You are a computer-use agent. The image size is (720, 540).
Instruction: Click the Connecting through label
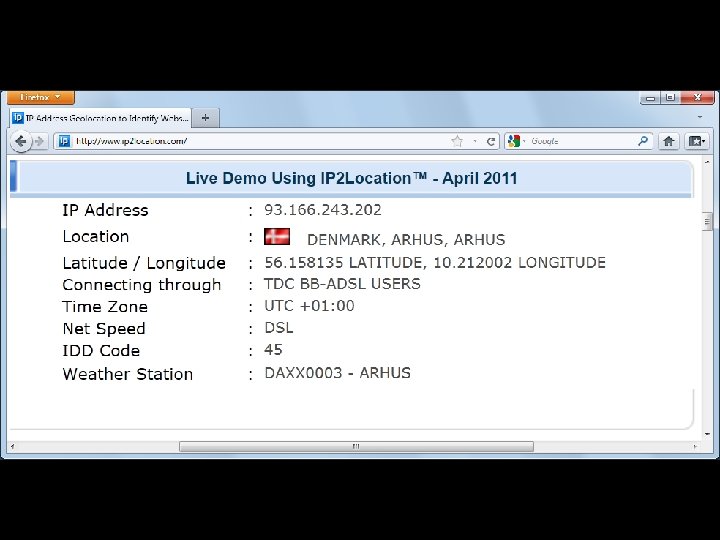(x=141, y=285)
